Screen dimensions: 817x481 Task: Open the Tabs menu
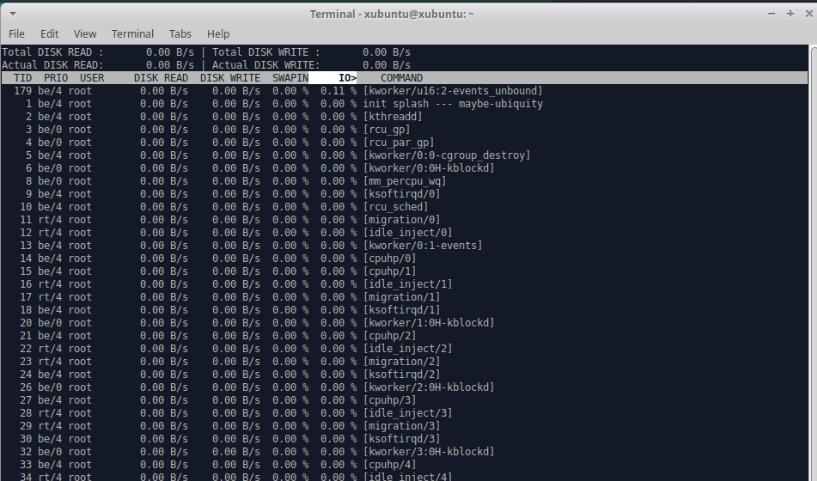click(180, 34)
